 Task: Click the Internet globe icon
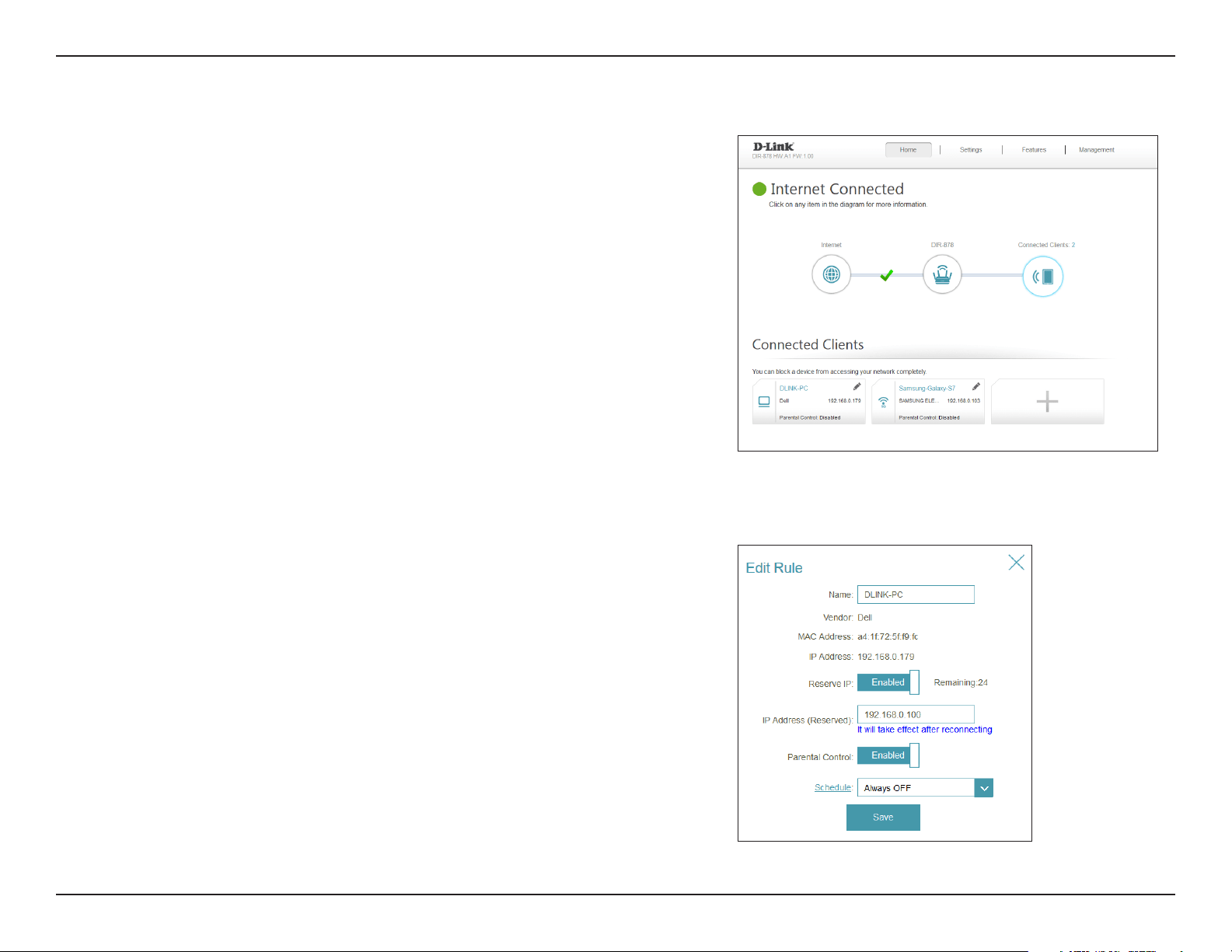tap(831, 274)
